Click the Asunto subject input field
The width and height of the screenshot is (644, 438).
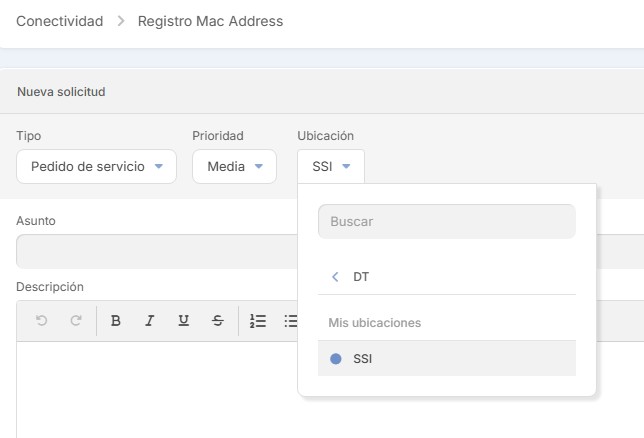tap(150, 251)
